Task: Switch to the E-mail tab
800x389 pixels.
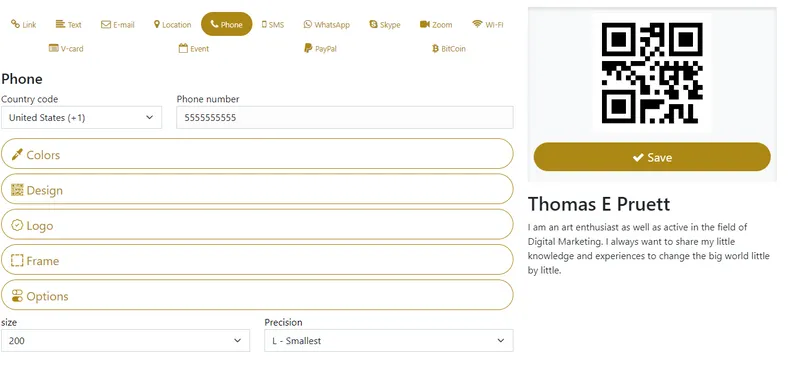Action: (118, 25)
